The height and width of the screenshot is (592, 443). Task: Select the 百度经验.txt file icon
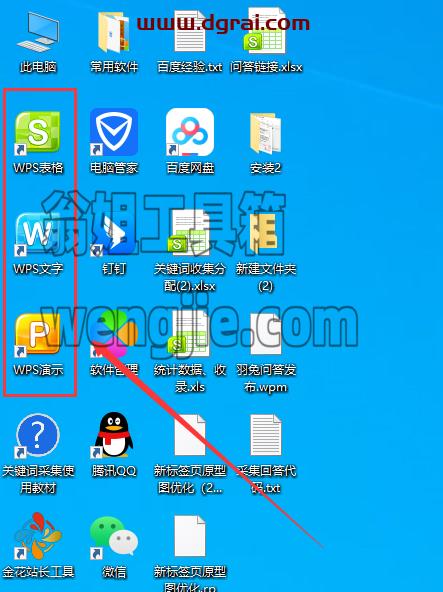click(x=190, y=30)
